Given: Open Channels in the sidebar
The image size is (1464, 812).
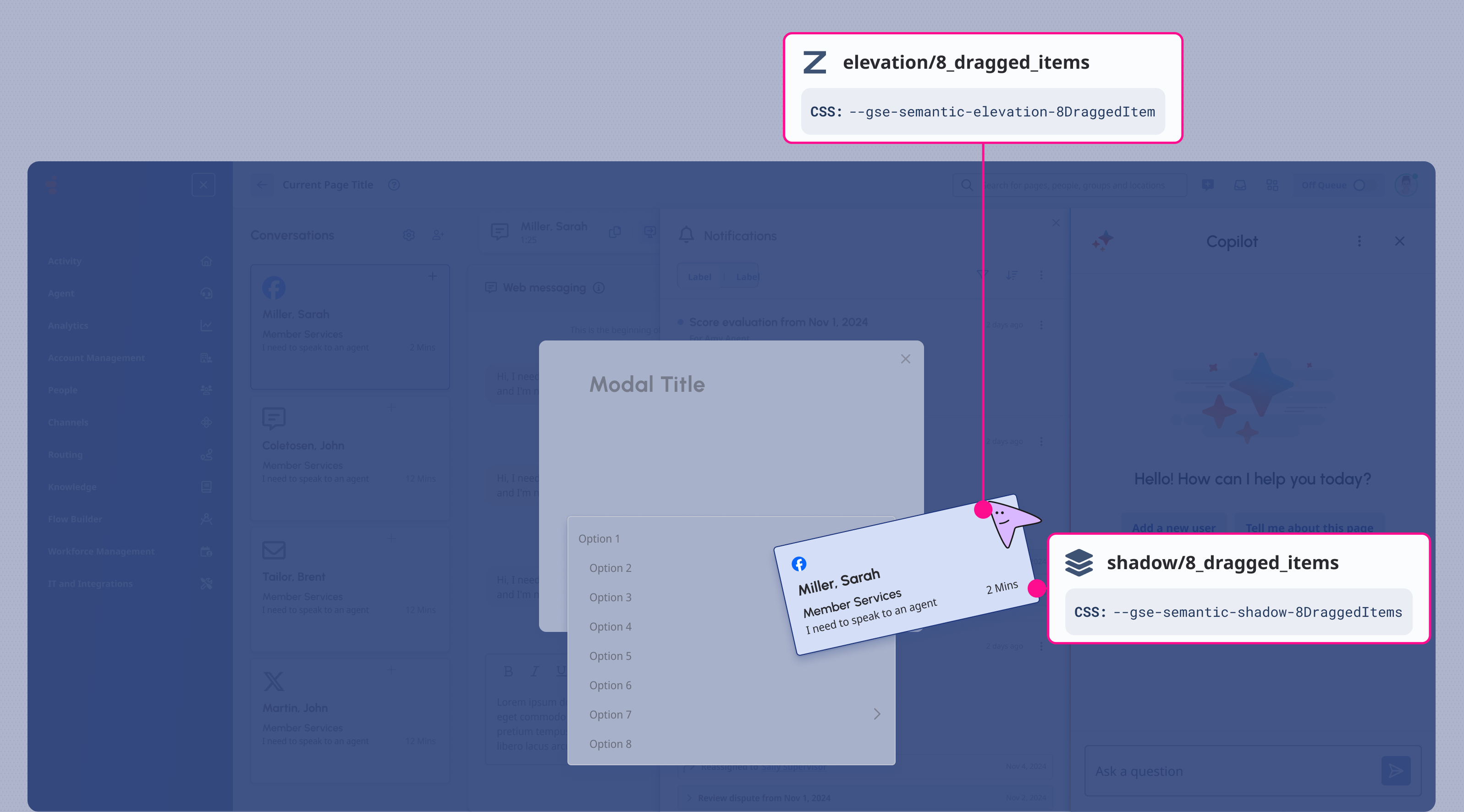Looking at the screenshot, I should pos(130,422).
